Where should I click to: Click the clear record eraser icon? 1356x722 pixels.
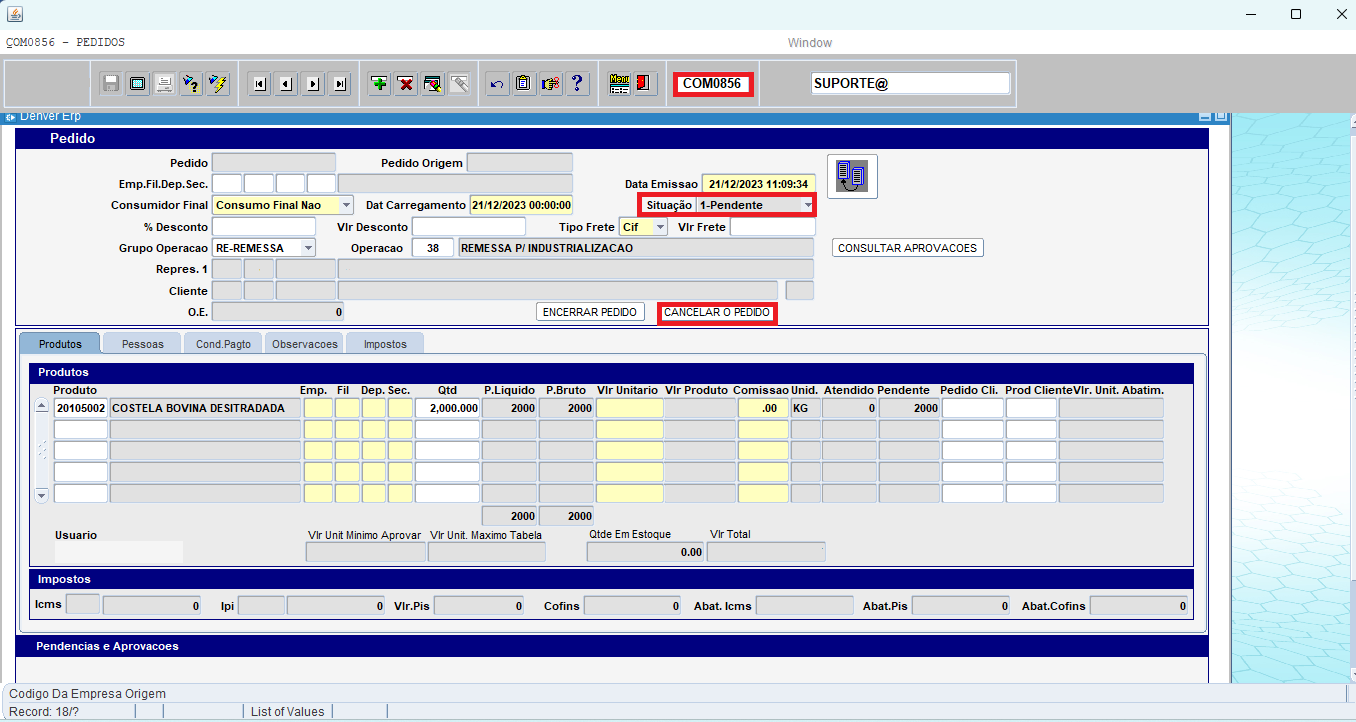tap(432, 84)
